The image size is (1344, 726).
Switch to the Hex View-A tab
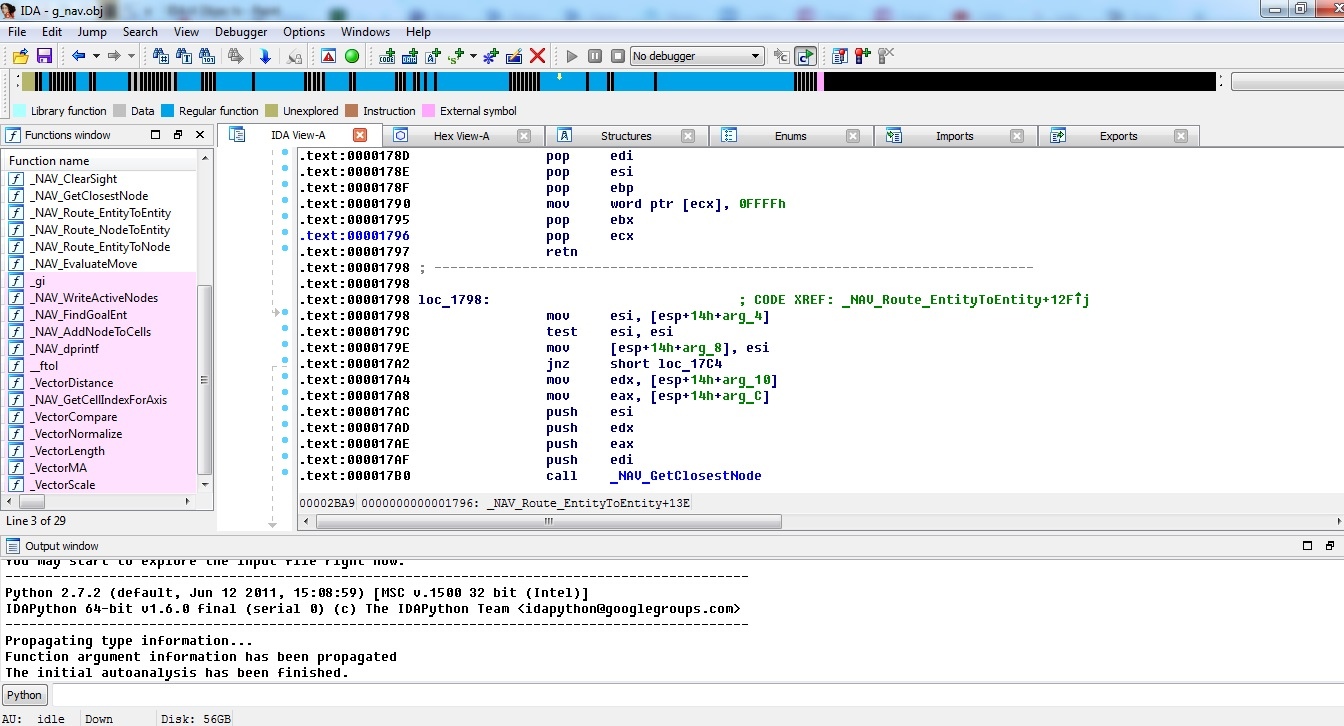click(x=461, y=136)
